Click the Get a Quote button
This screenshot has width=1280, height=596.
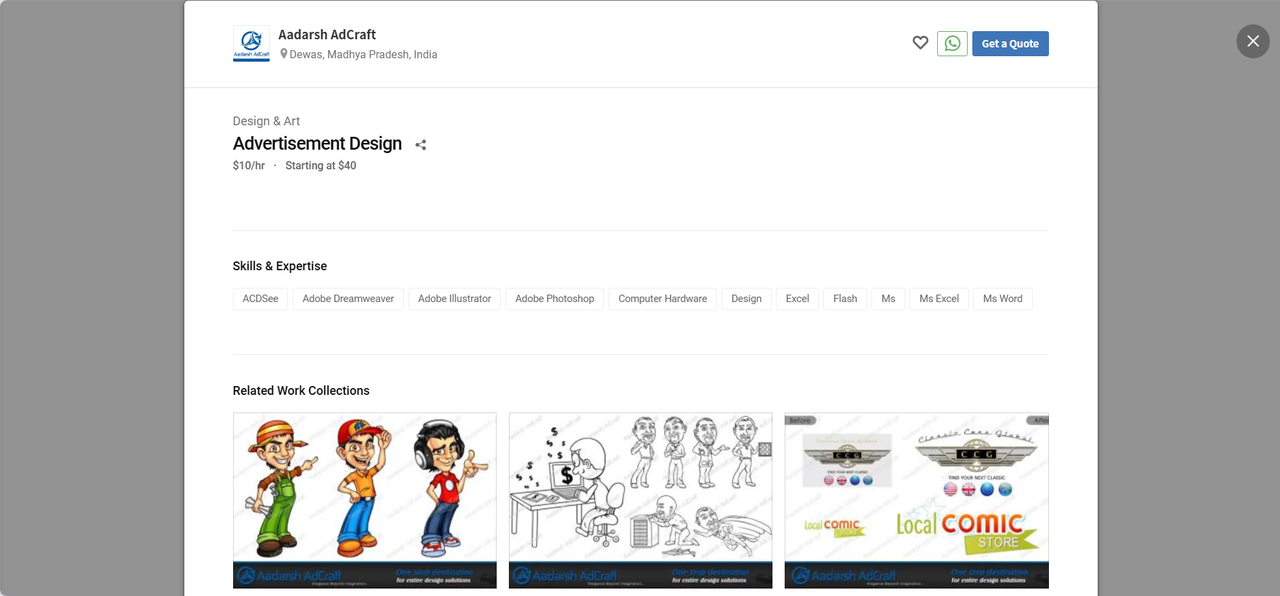(x=1010, y=43)
